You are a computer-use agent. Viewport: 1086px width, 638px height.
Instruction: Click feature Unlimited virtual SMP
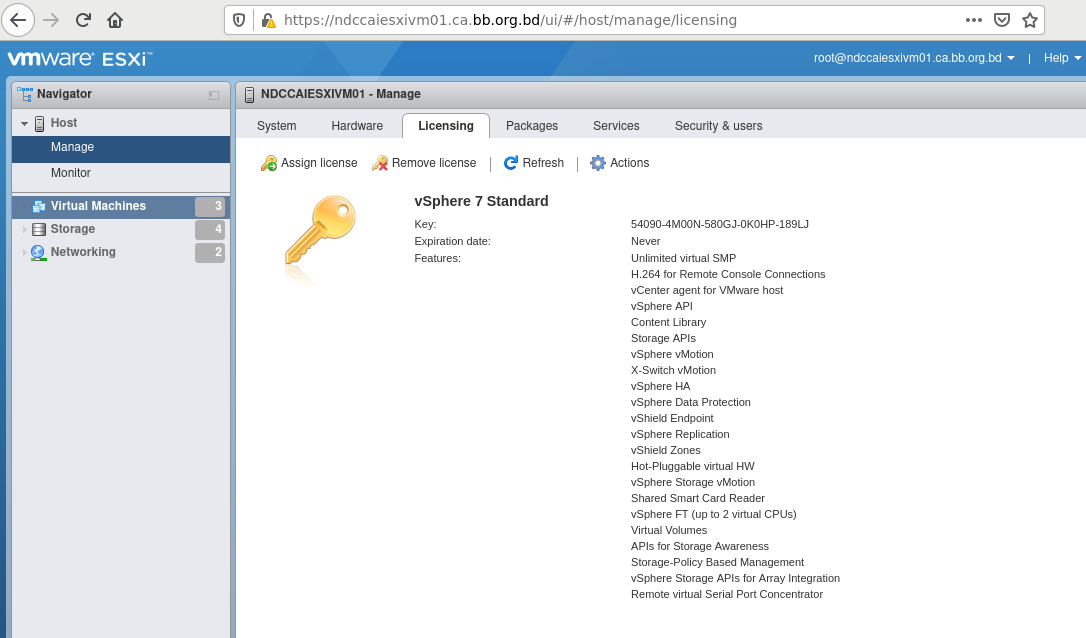(684, 258)
